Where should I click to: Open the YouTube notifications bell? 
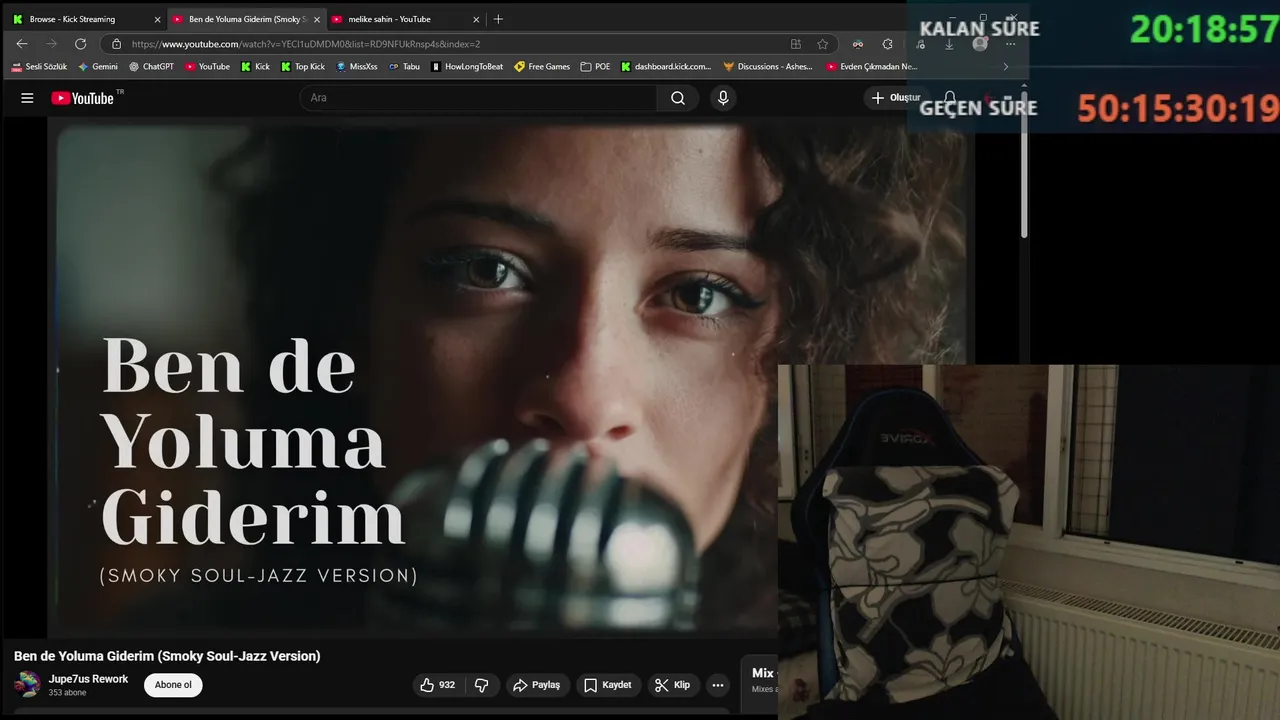[x=950, y=98]
